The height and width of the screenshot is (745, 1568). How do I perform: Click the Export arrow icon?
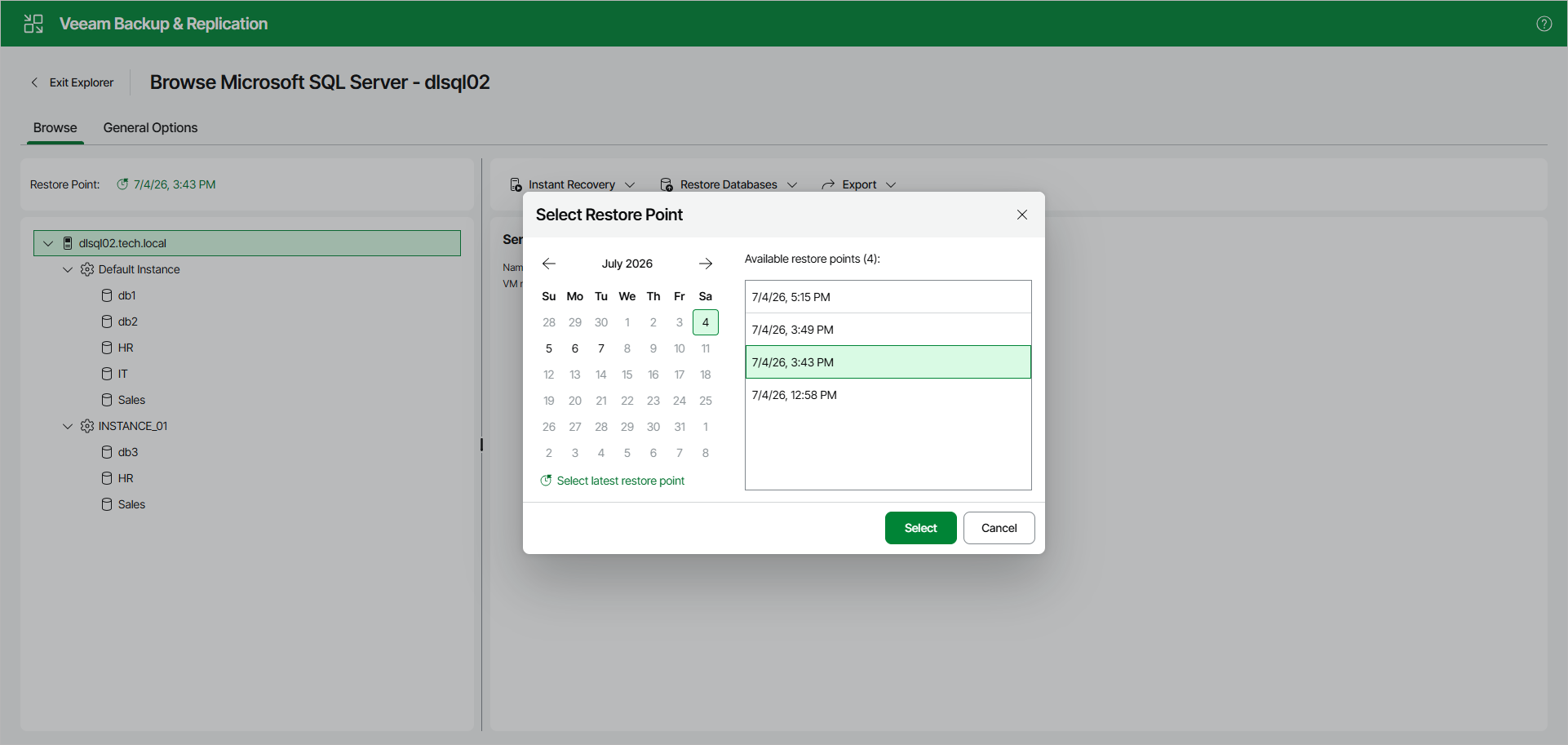click(x=828, y=184)
